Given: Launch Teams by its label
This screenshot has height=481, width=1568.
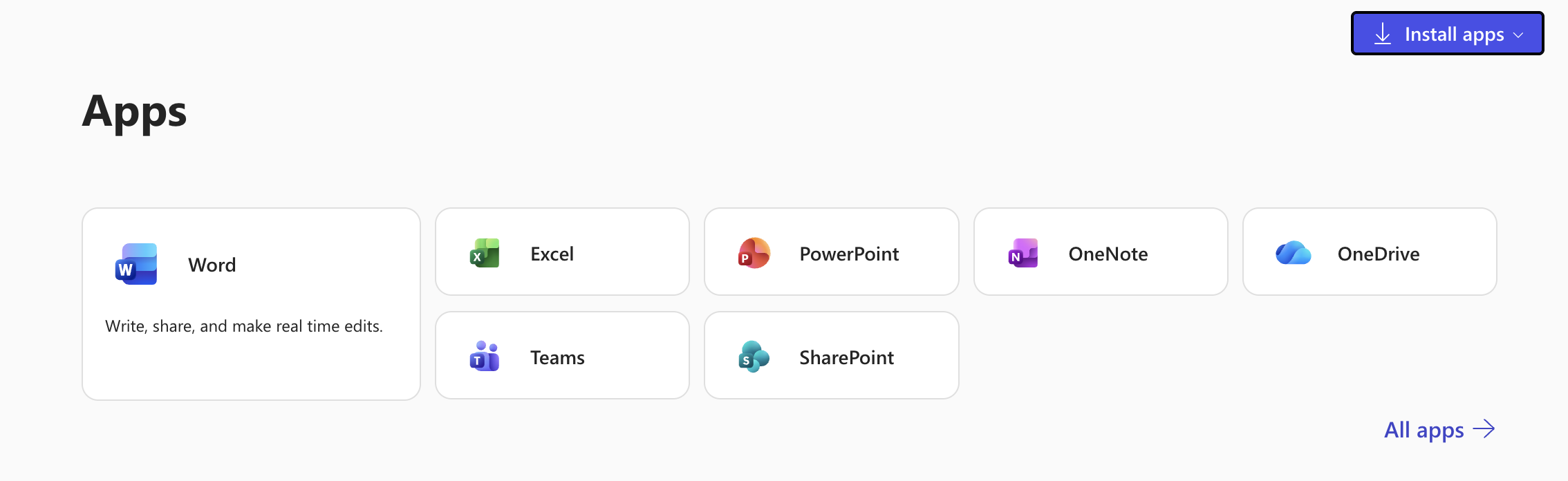Looking at the screenshot, I should pyautogui.click(x=557, y=357).
